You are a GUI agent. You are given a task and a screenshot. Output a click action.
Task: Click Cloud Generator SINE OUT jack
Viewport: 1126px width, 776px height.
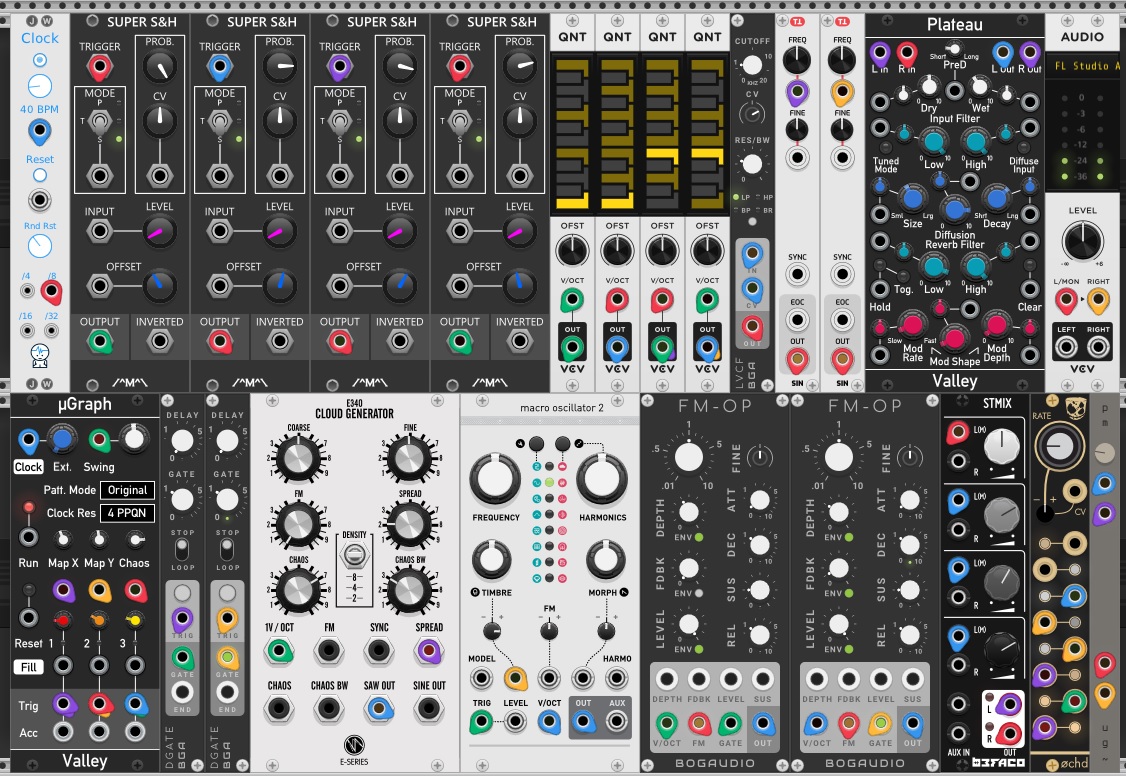click(x=429, y=709)
